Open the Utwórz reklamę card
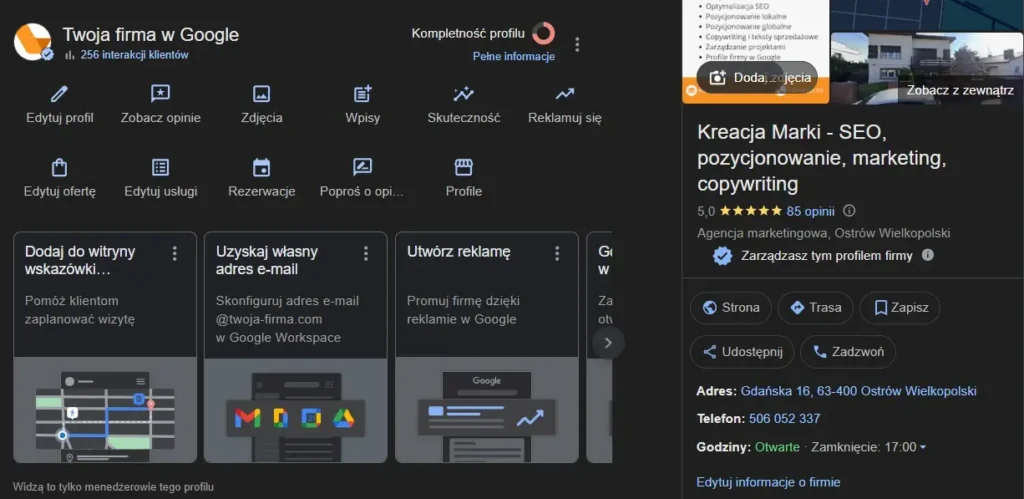 click(487, 347)
